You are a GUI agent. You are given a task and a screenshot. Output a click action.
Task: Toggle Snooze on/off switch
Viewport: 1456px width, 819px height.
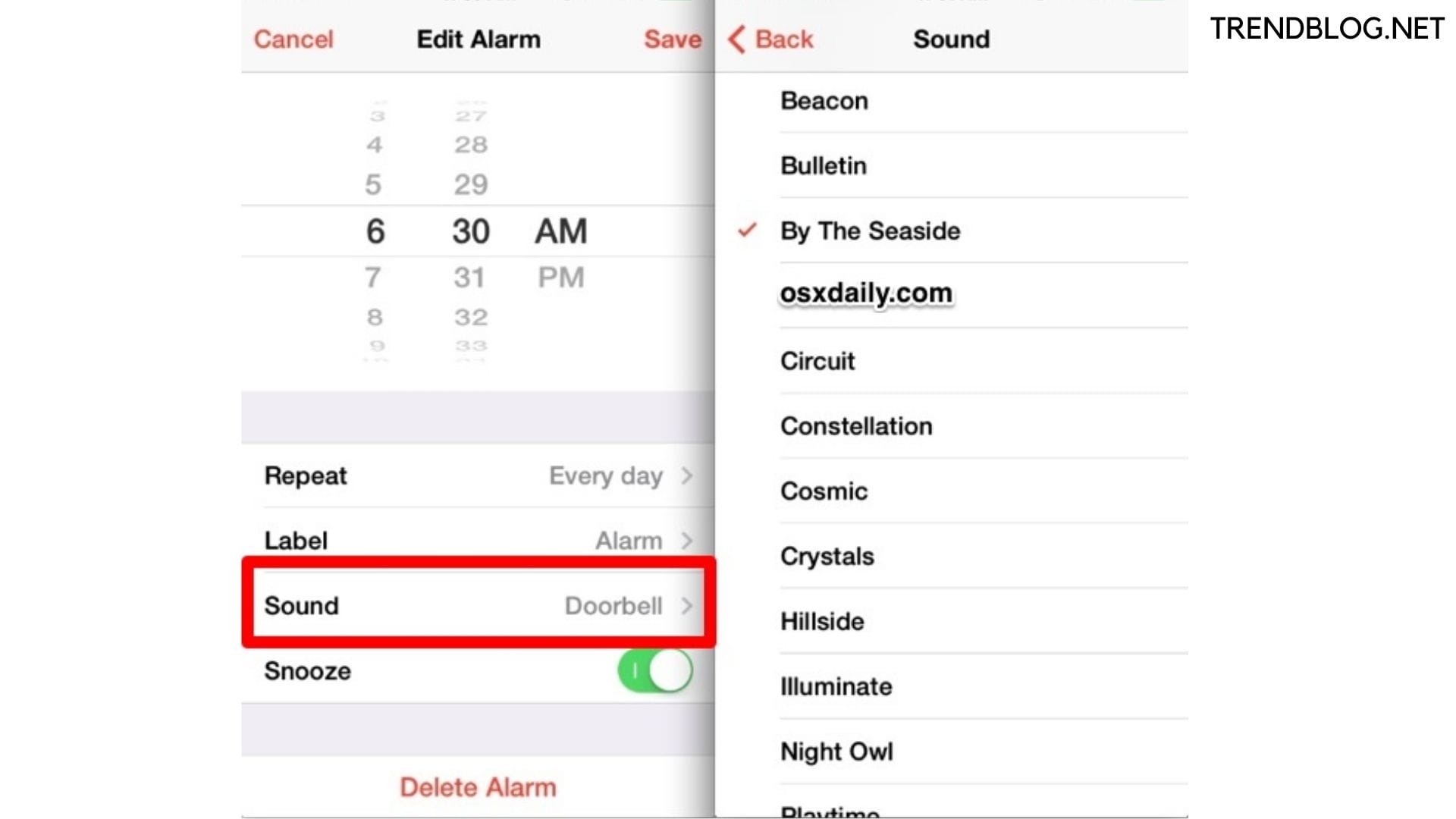click(x=655, y=670)
